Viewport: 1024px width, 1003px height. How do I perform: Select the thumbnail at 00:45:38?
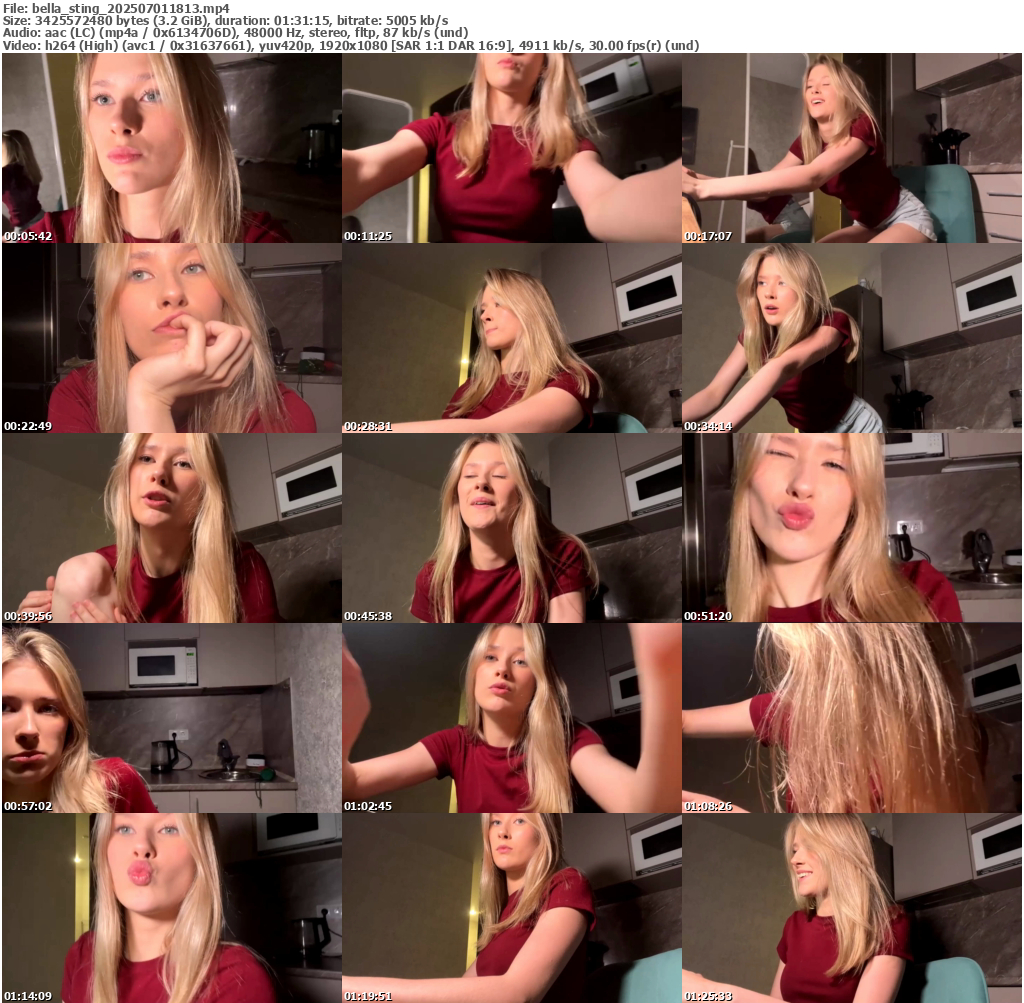tap(511, 528)
